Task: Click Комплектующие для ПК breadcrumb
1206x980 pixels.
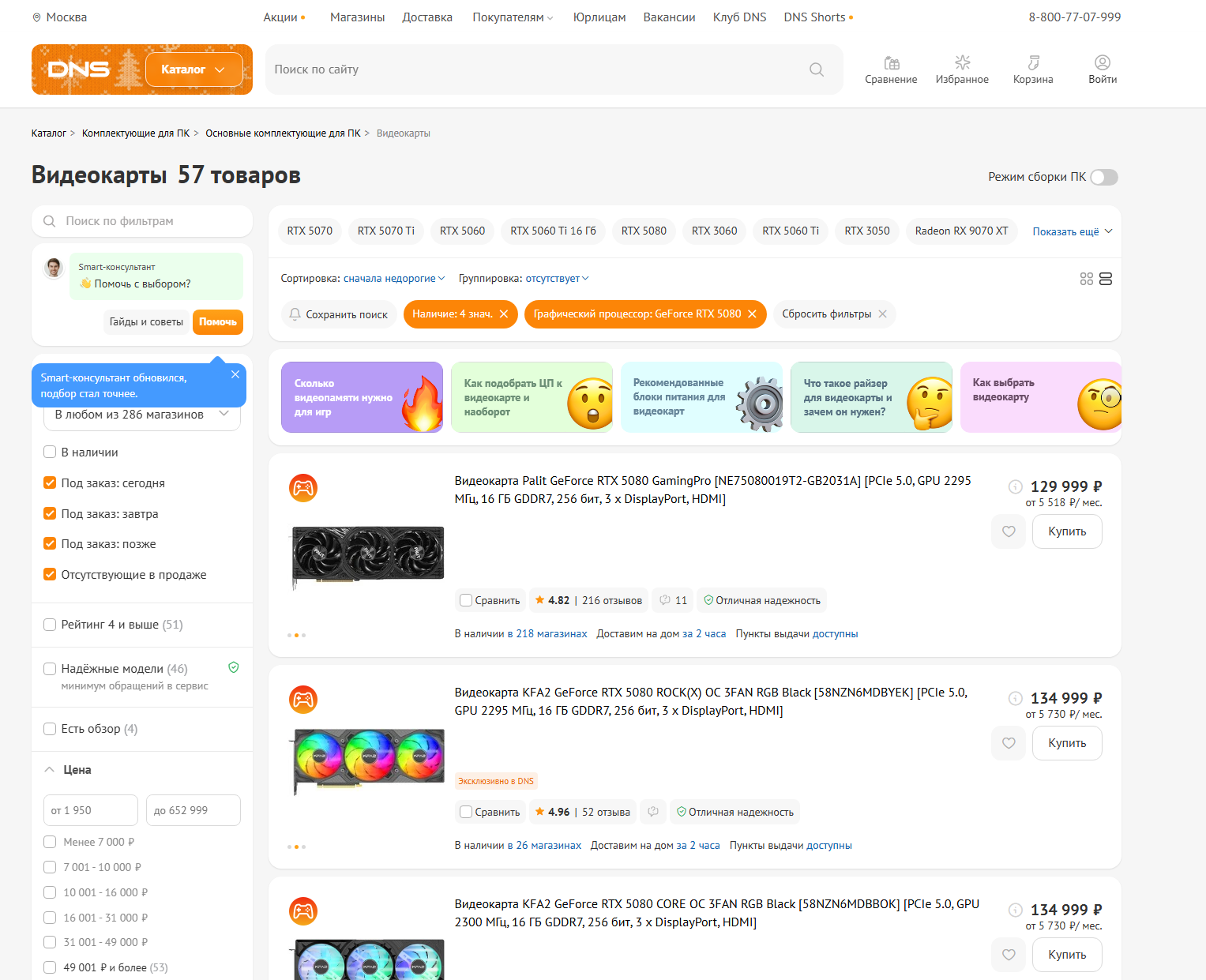Action: (136, 133)
